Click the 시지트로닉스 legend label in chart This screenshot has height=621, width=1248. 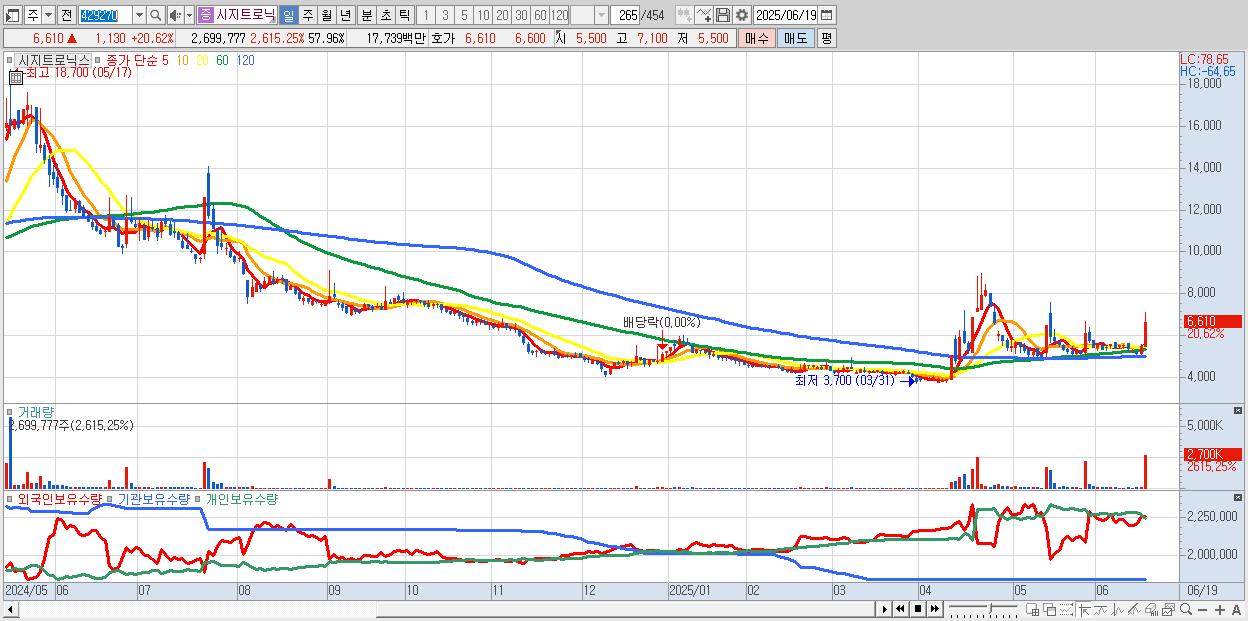53,60
